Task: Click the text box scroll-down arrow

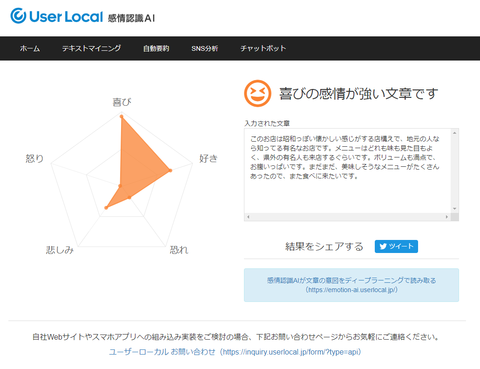Action: (455, 209)
